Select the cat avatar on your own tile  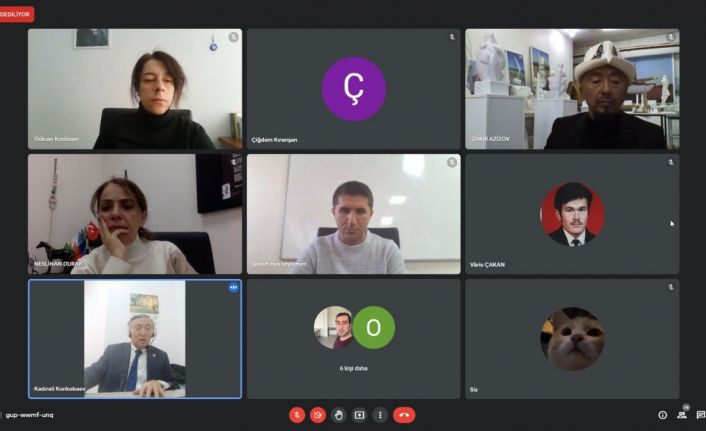click(x=572, y=339)
